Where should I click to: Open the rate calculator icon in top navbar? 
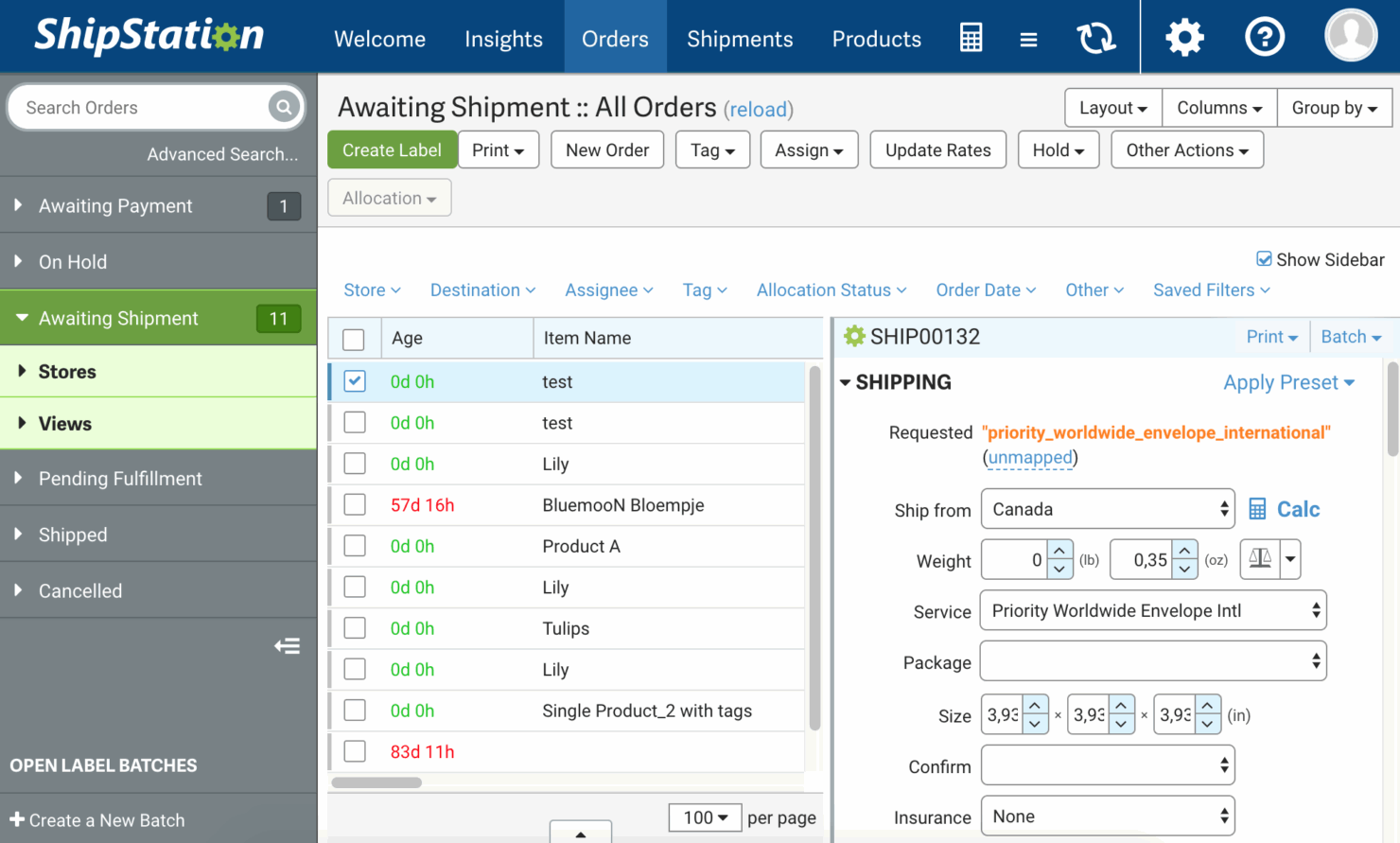pos(971,37)
